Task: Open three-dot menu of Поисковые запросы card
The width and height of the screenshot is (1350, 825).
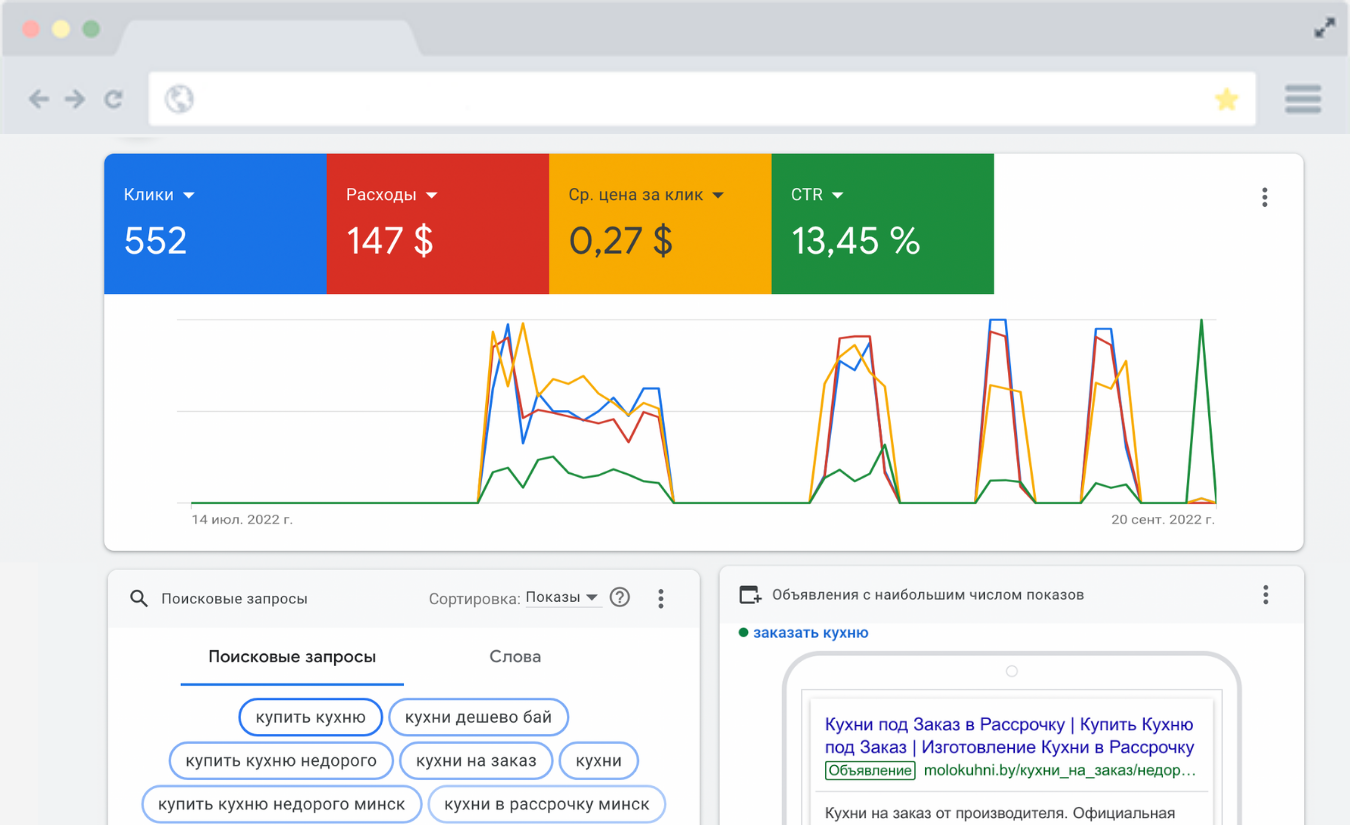Action: (661, 598)
